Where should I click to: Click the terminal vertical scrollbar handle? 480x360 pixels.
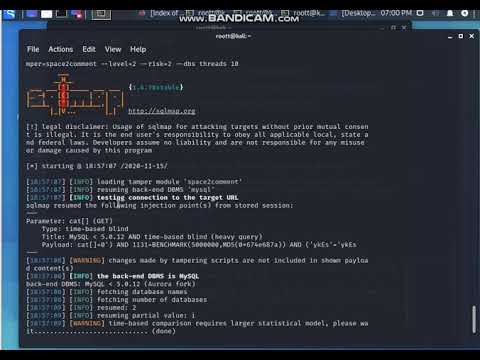[x=474, y=319]
